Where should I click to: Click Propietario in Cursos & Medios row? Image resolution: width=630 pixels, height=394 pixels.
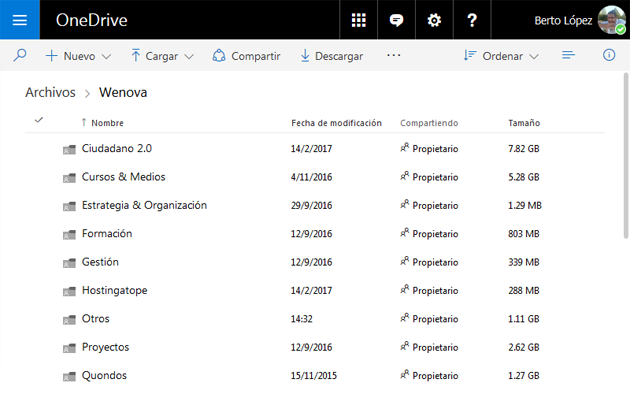pos(435,177)
